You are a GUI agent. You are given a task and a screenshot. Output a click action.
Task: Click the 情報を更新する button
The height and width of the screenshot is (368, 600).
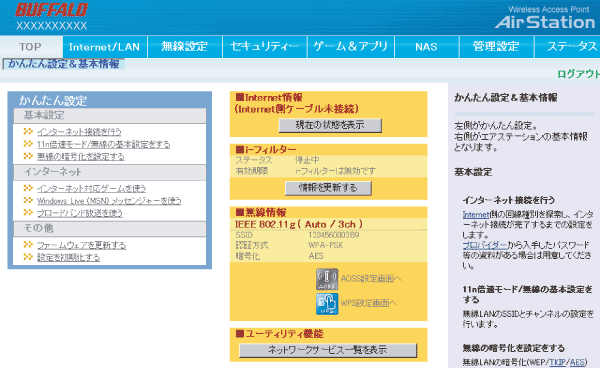point(328,188)
